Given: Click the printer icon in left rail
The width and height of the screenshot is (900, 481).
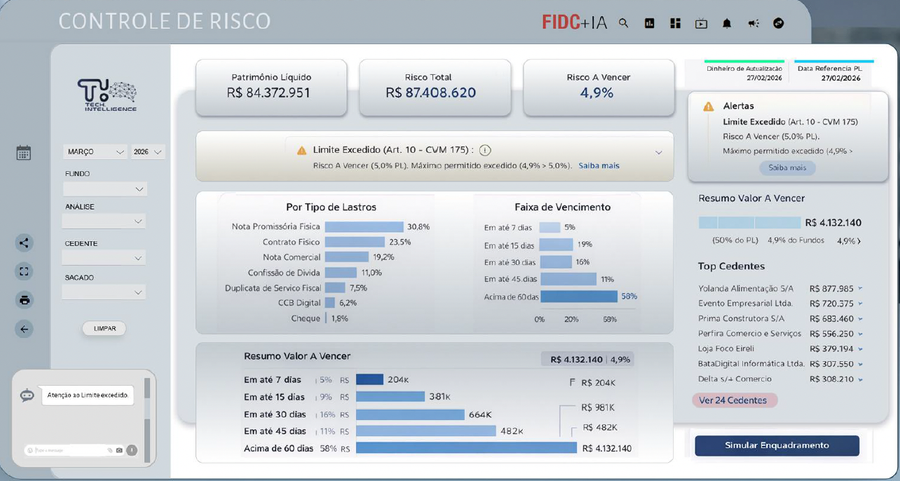Looking at the screenshot, I should 24,300.
